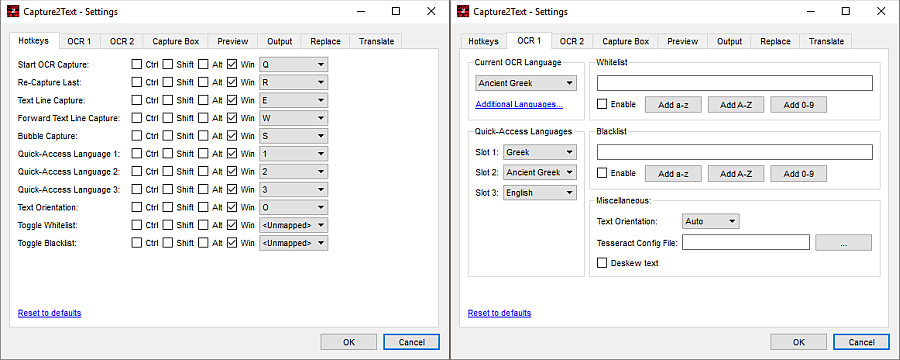Open Preview tab in left window
The image size is (900, 360).
click(232, 41)
